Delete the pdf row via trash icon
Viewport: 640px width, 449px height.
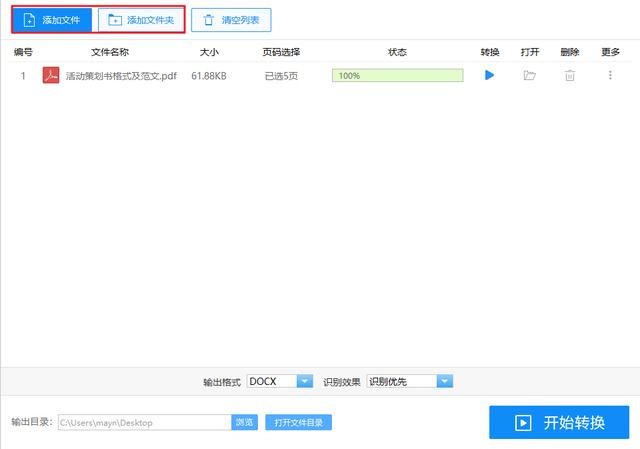tap(570, 75)
